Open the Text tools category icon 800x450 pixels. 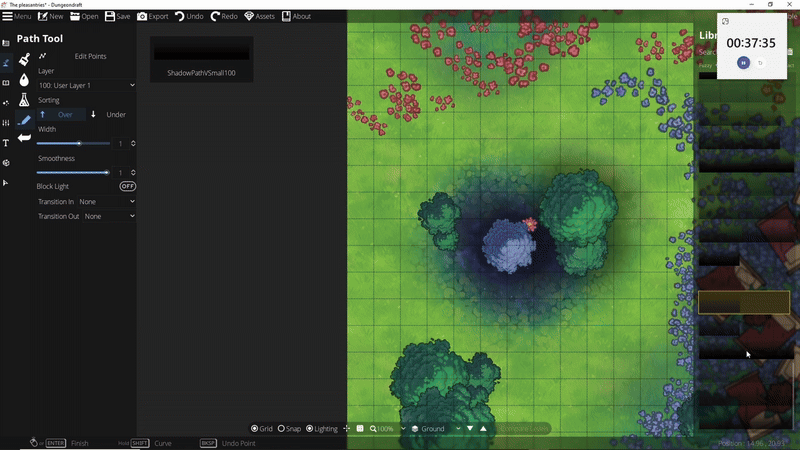click(x=6, y=143)
